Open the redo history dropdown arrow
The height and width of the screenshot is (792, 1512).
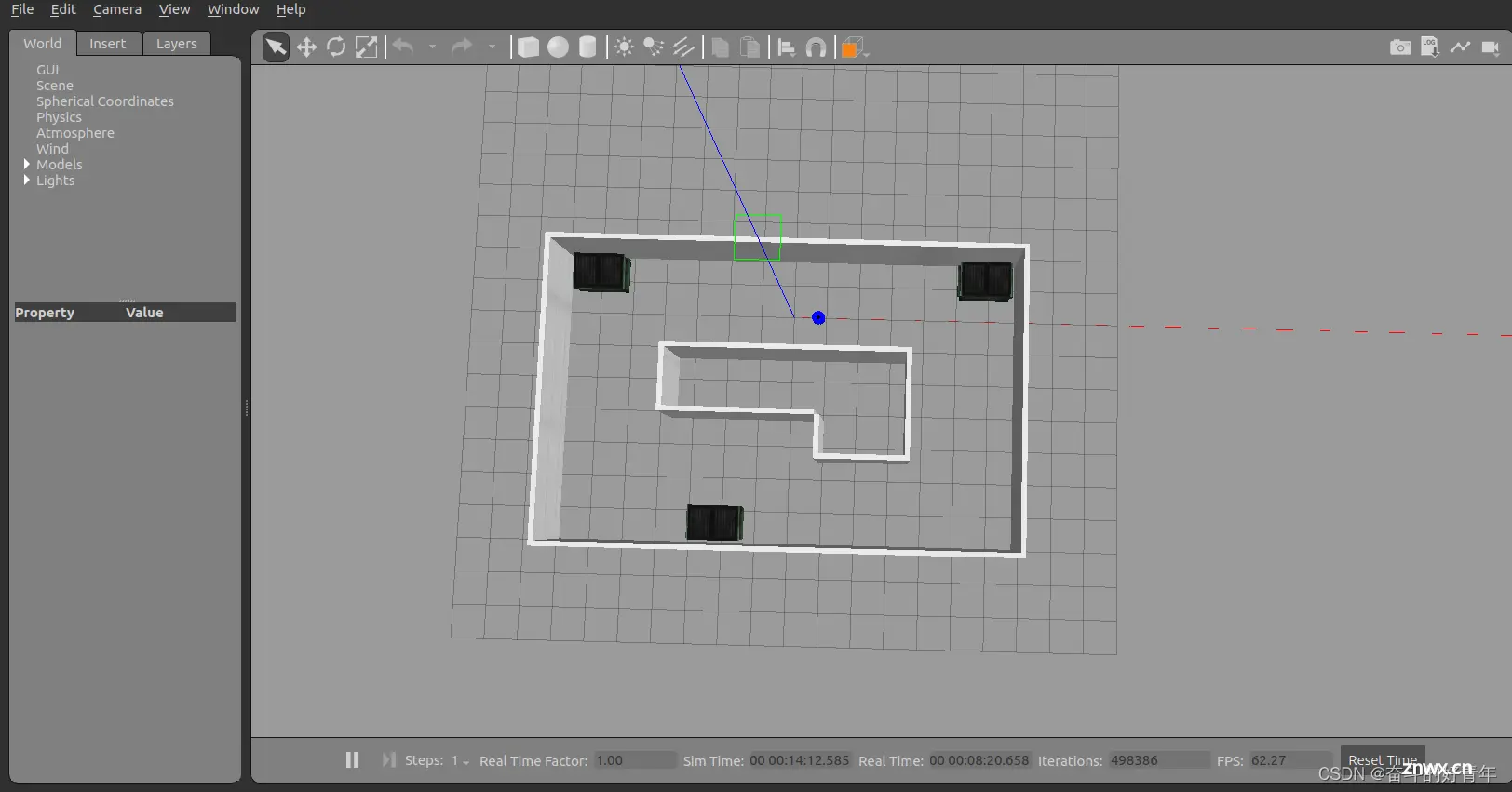492,47
